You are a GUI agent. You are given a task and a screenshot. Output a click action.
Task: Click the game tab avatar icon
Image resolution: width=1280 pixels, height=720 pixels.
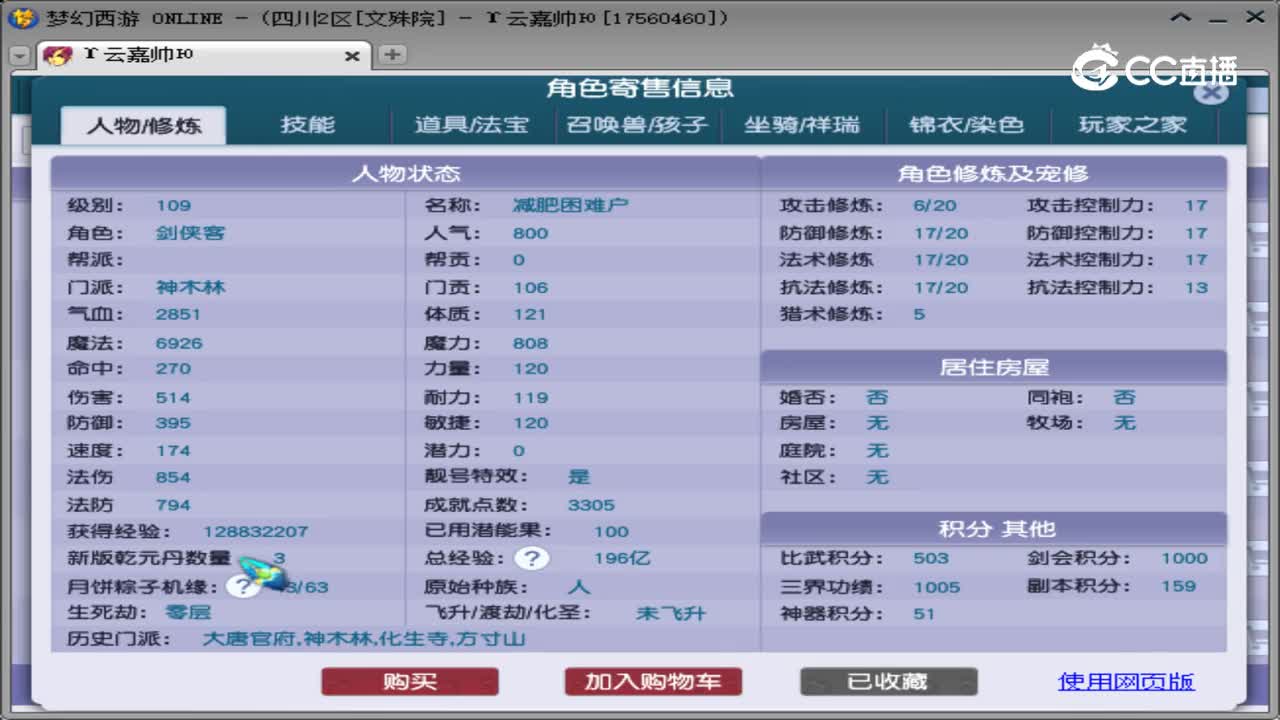pos(59,55)
